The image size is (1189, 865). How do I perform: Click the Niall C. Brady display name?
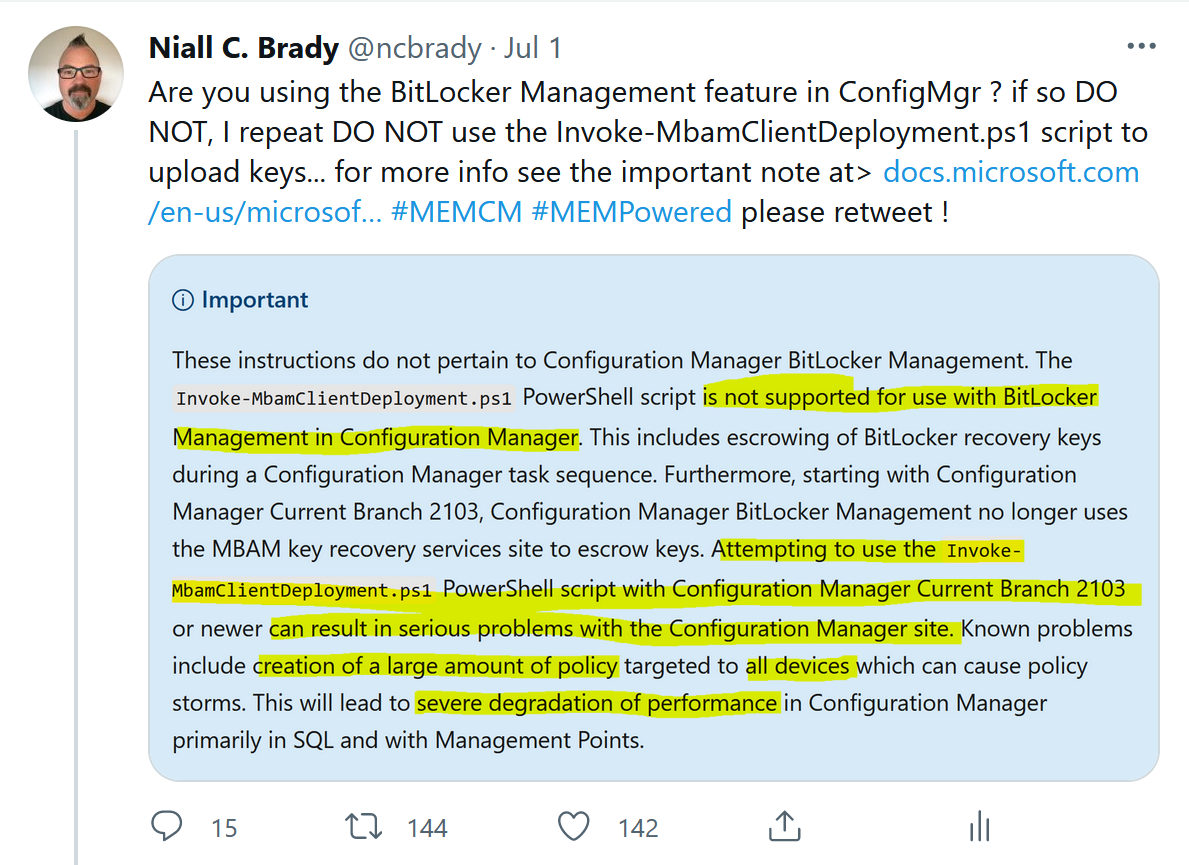coord(243,48)
